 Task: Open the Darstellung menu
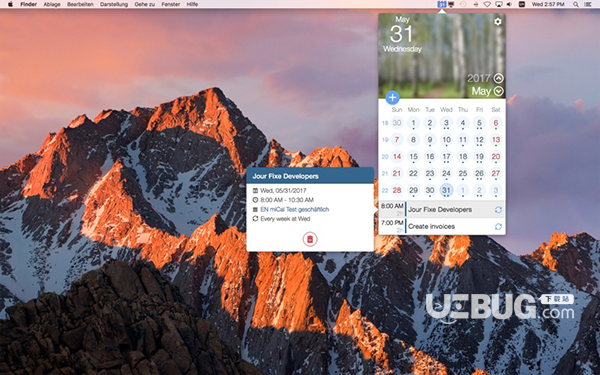point(114,4)
